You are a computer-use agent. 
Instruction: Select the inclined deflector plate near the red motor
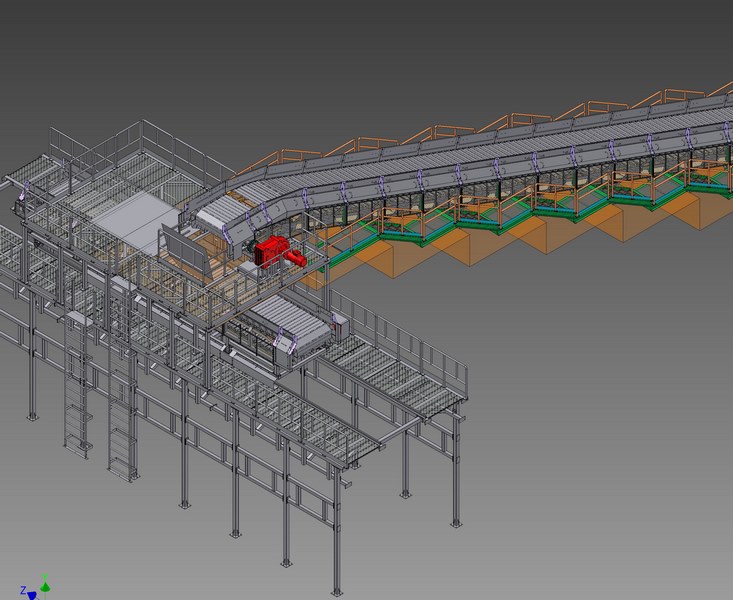point(185,251)
